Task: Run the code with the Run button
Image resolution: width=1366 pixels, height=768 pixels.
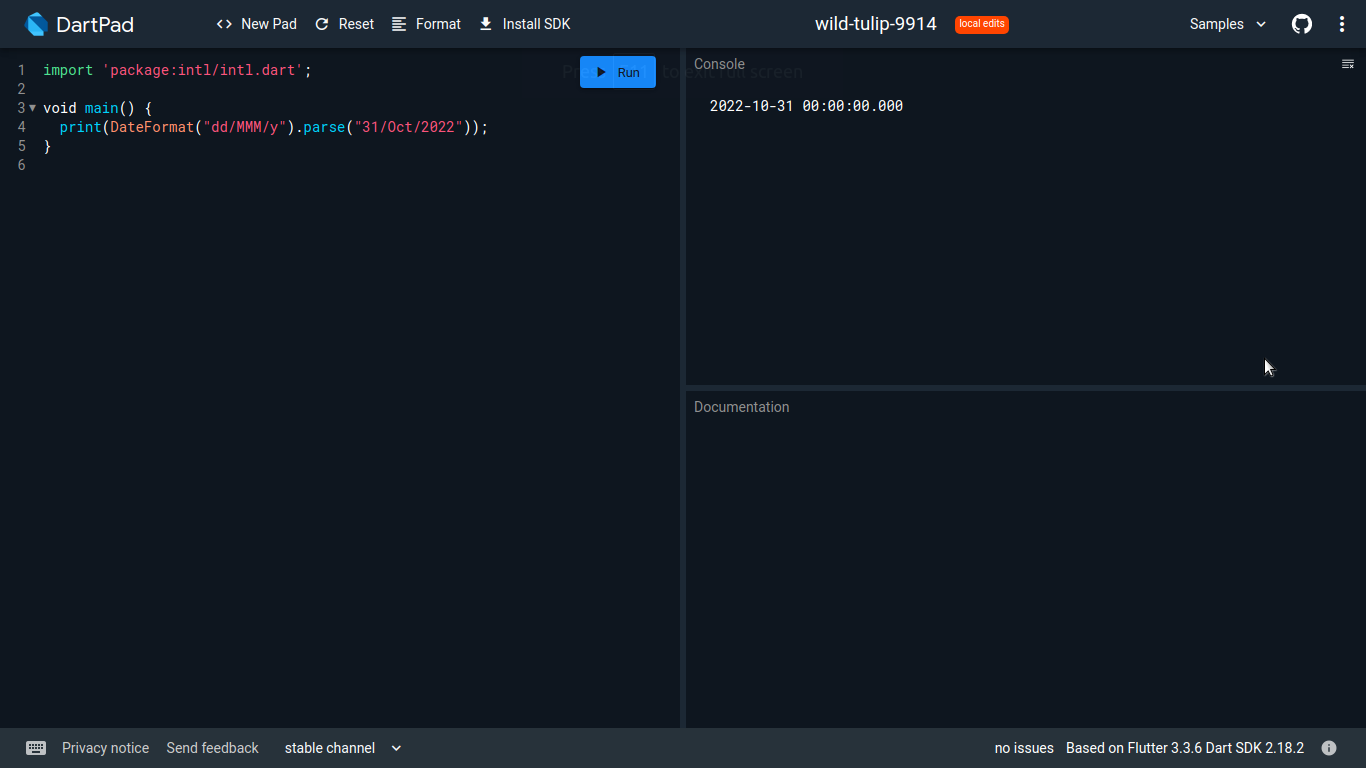Action: coord(618,72)
